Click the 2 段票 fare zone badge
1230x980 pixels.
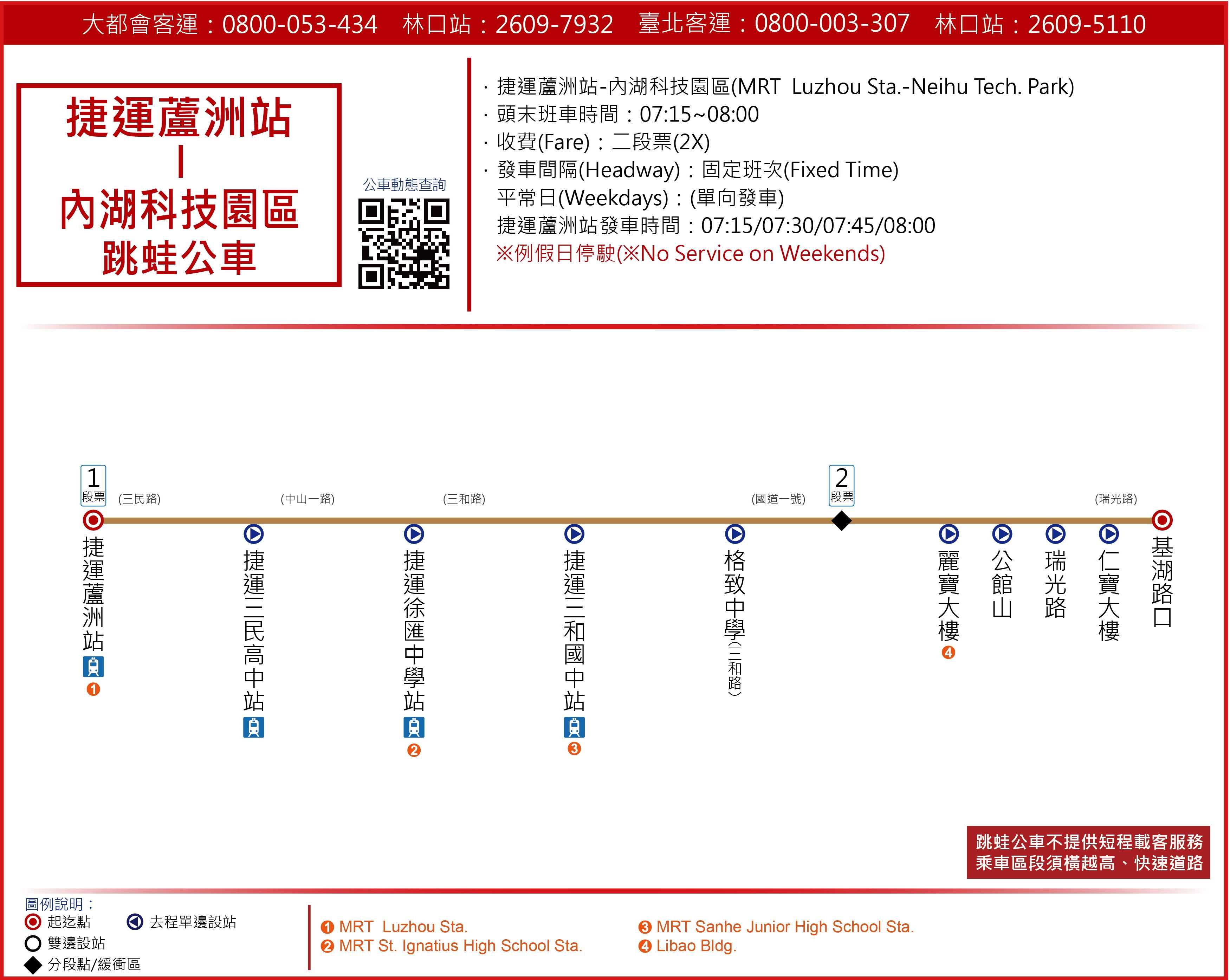click(841, 486)
